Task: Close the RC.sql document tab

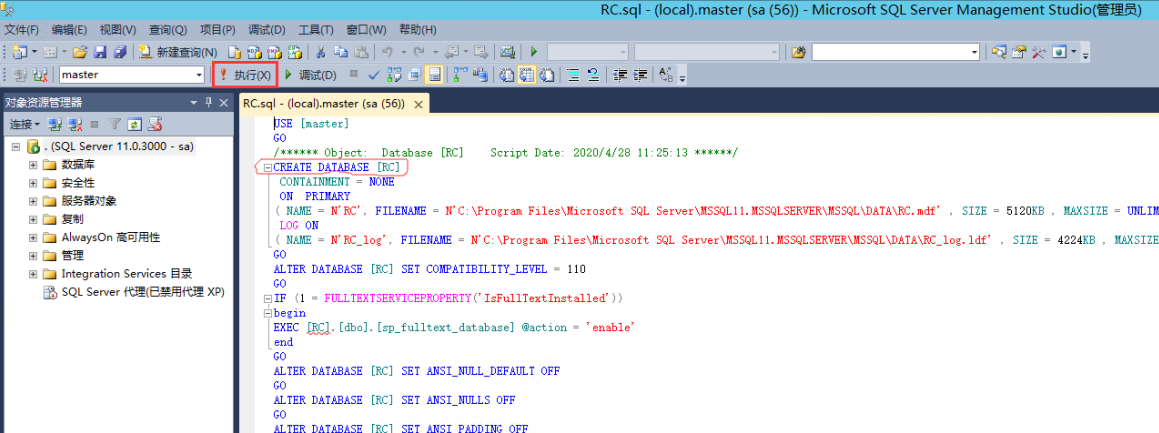Action: [x=419, y=104]
